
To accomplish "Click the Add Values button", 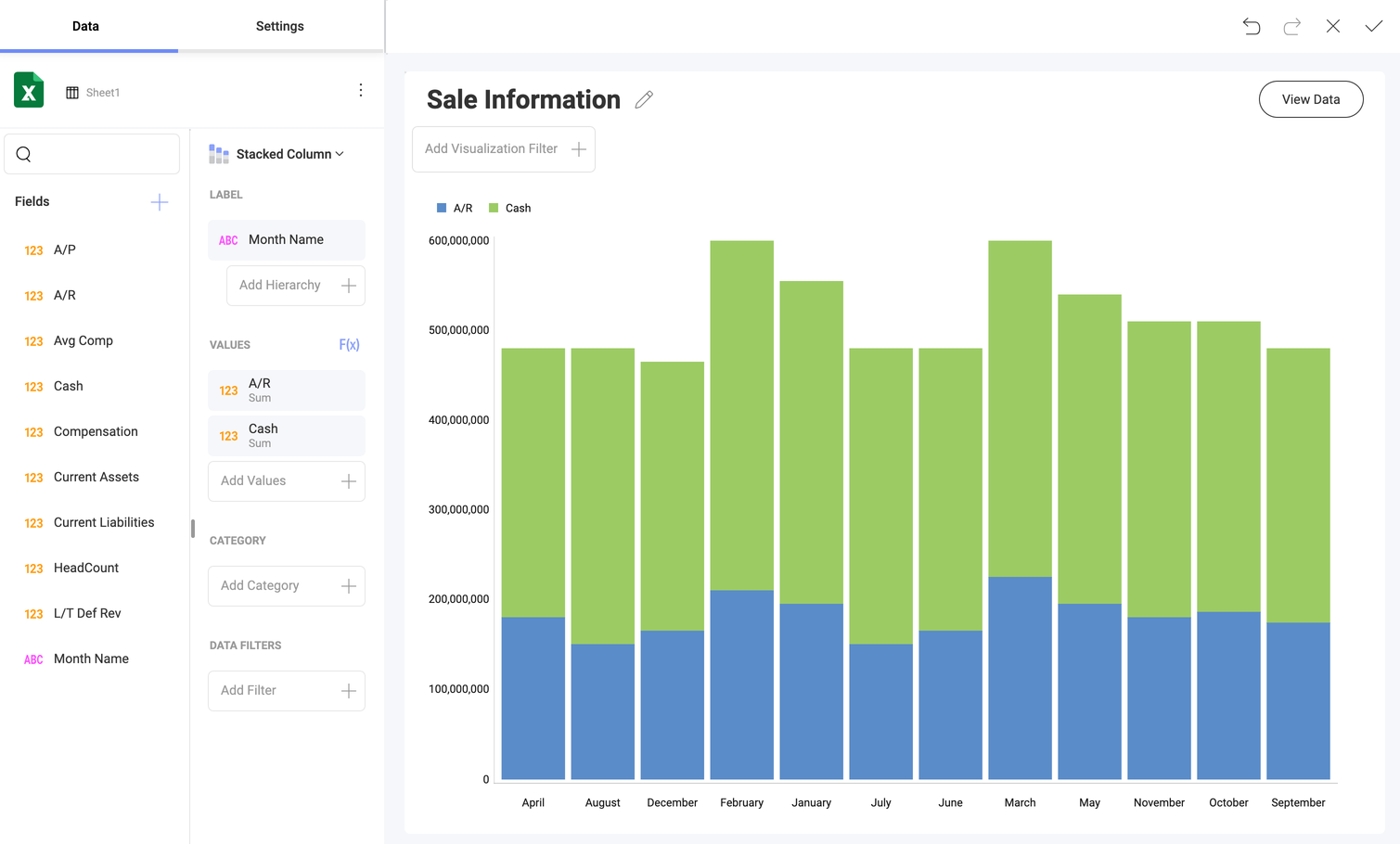I will 287,481.
